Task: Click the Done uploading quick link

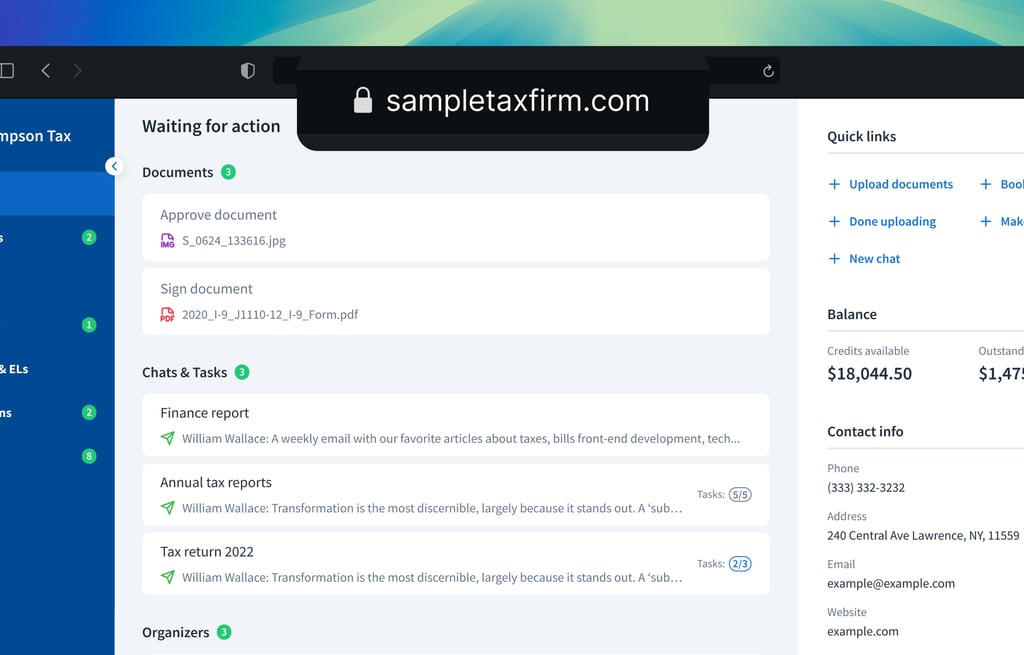Action: 892,222
